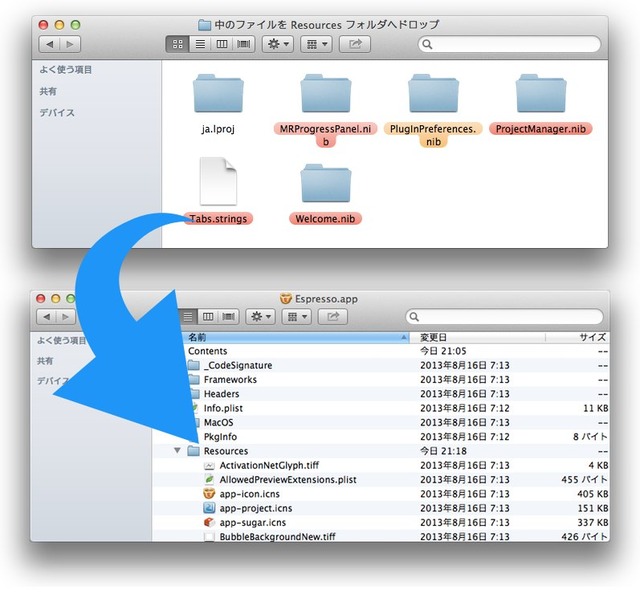Click the Espresso.app title bar icon
640x594 pixels.
click(x=286, y=298)
